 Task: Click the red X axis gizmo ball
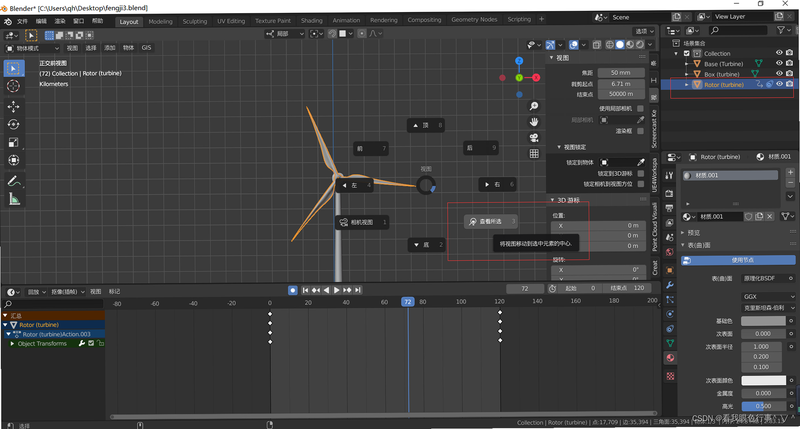tap(536, 78)
